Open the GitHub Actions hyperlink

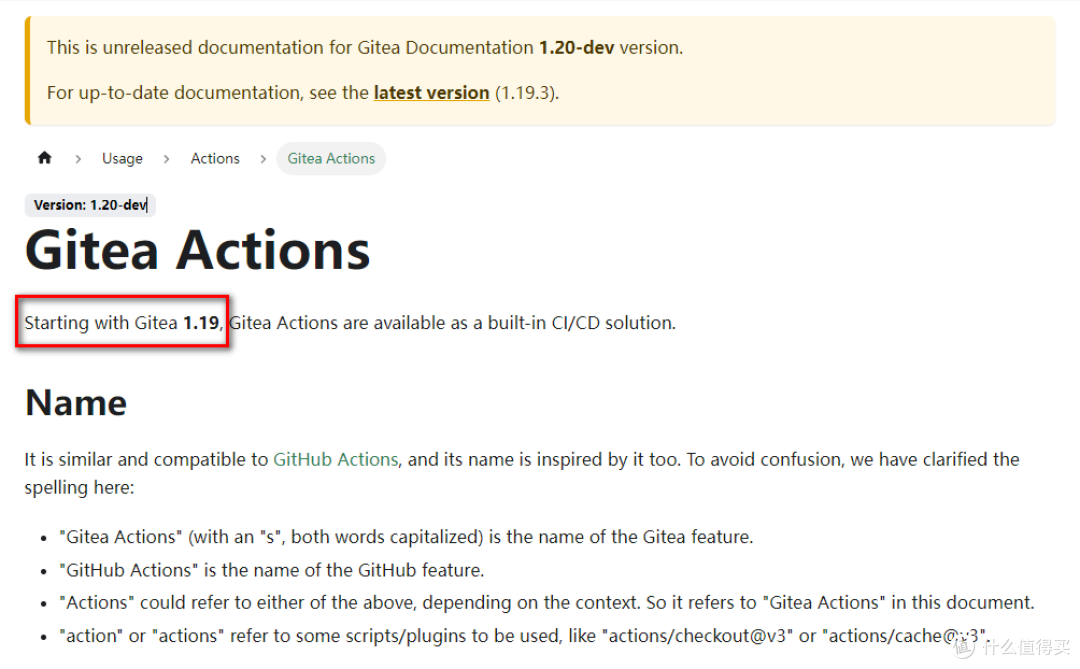click(x=335, y=459)
